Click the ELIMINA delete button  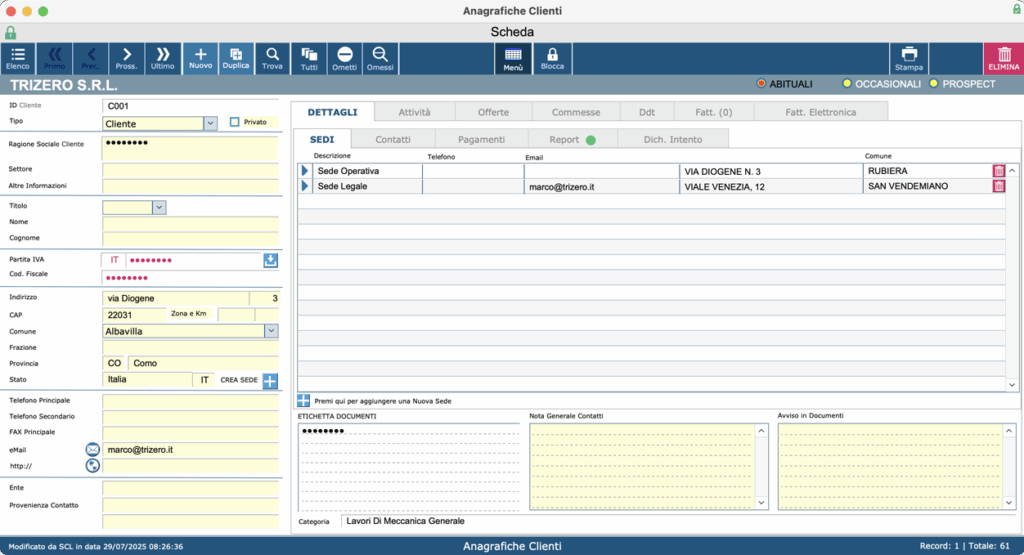pos(1004,58)
